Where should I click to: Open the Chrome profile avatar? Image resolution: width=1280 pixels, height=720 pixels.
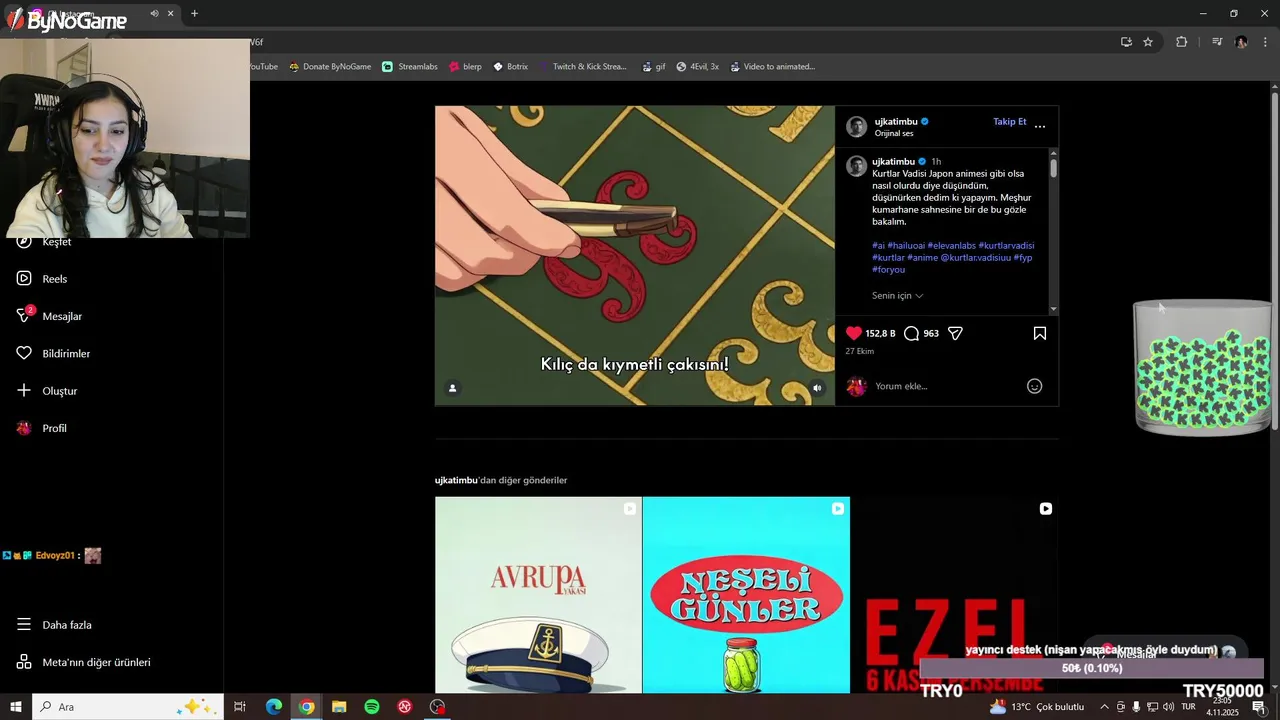tap(1241, 42)
